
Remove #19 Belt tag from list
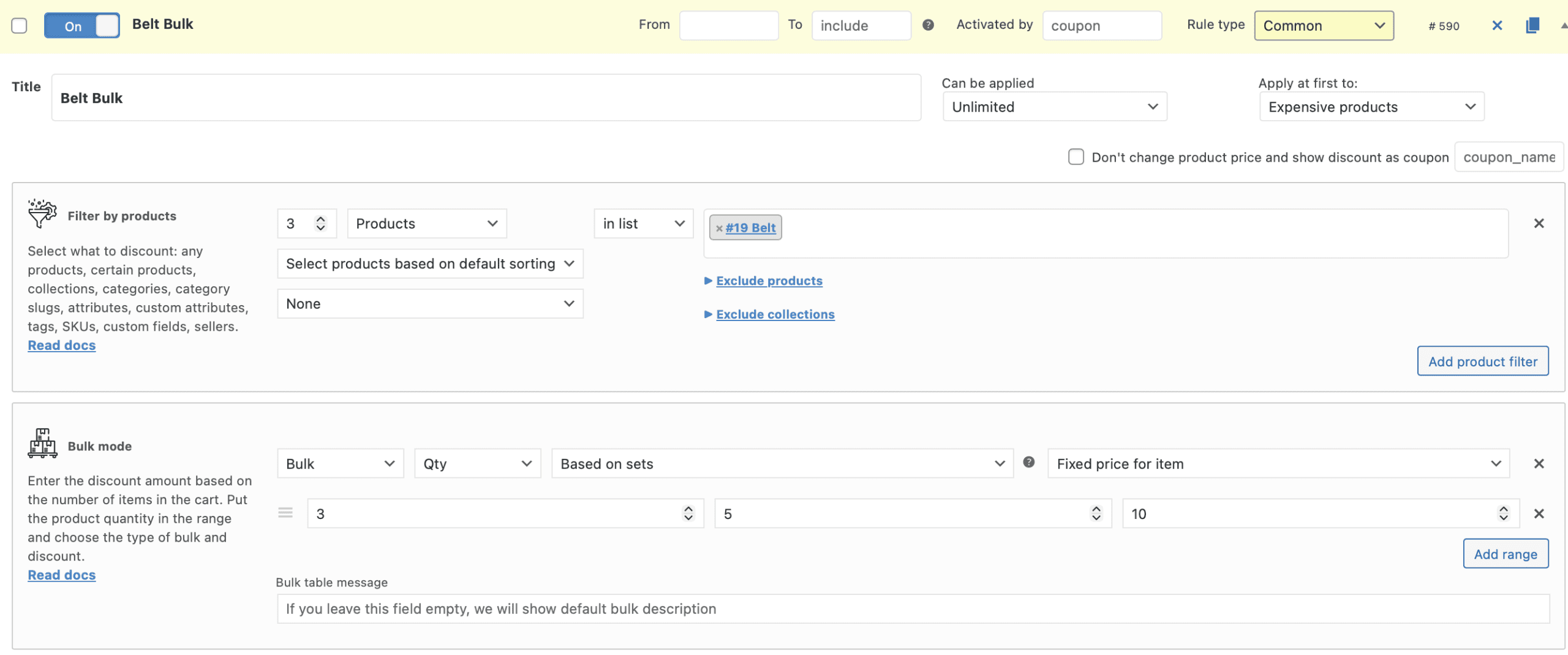[x=719, y=228]
